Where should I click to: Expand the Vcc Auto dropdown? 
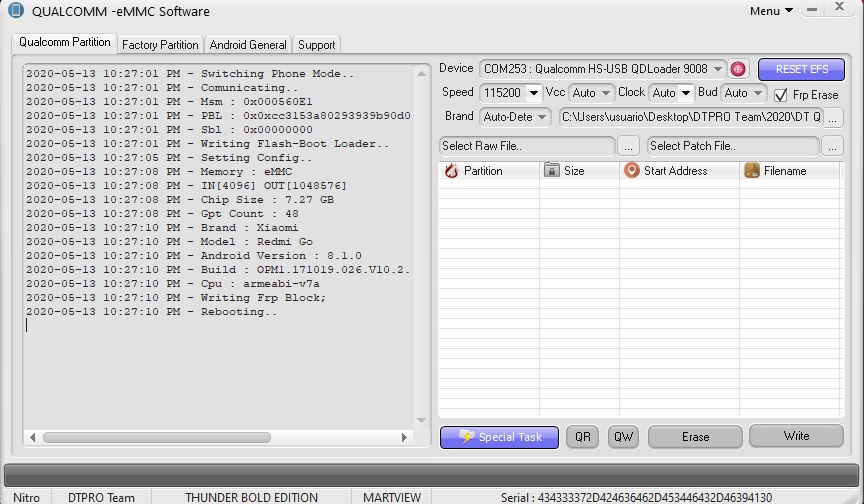606,93
